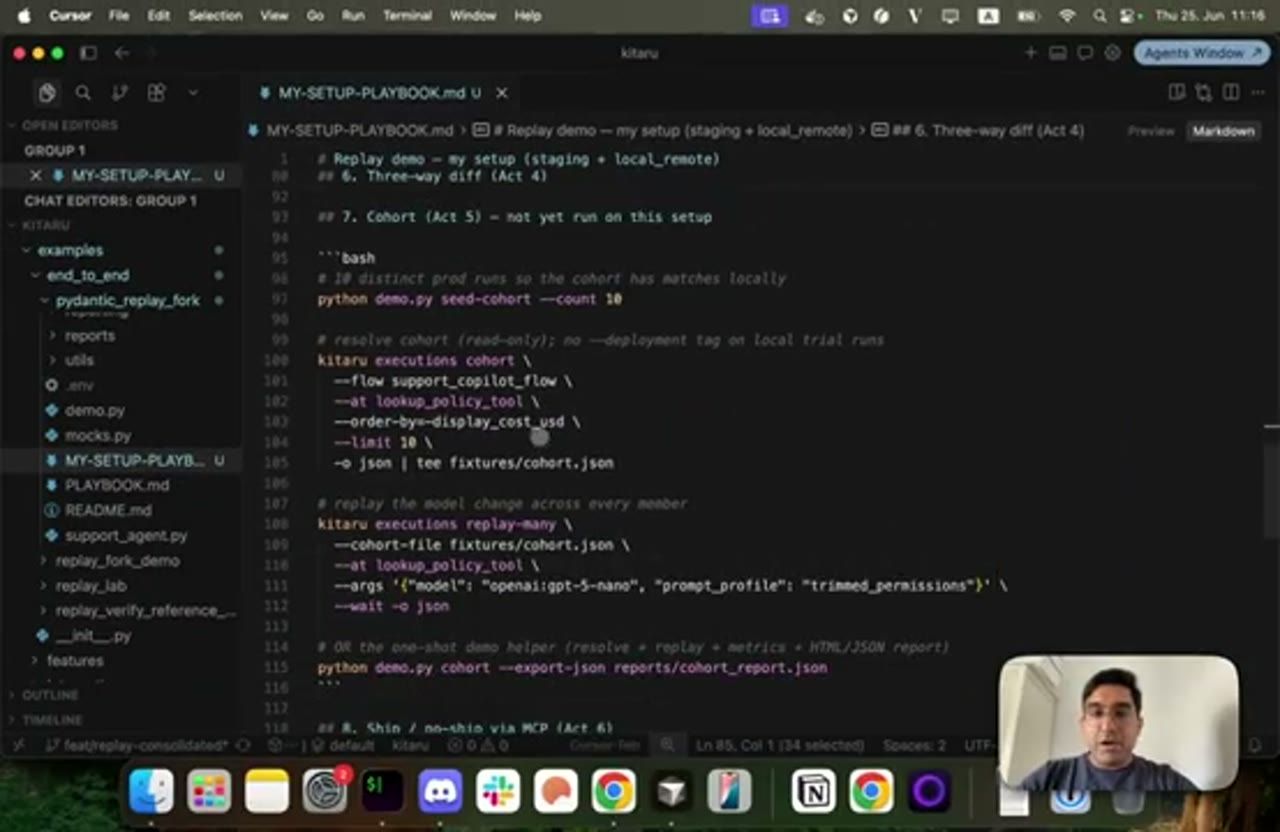Open the Selection menu
The width and height of the screenshot is (1280, 832).
[x=215, y=16]
